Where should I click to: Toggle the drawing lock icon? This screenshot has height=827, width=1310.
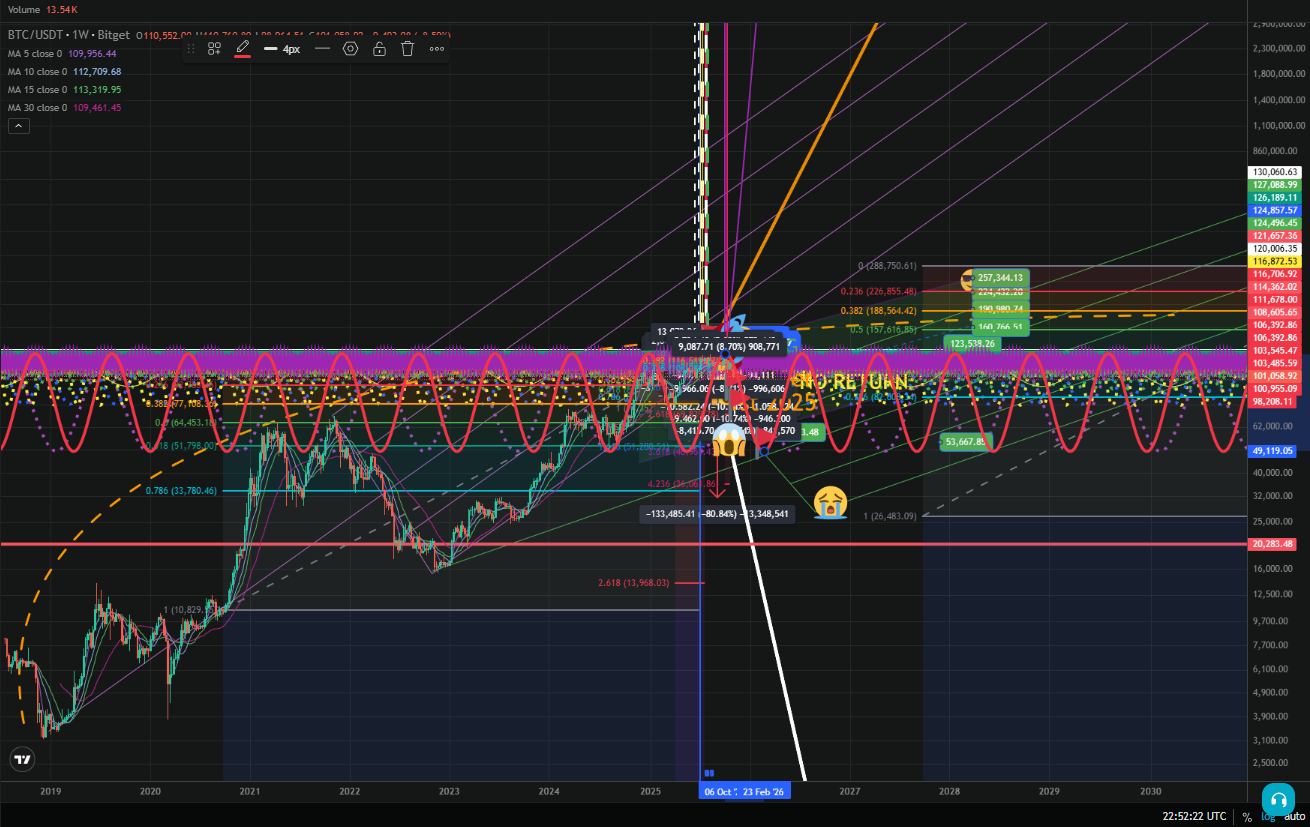point(379,48)
